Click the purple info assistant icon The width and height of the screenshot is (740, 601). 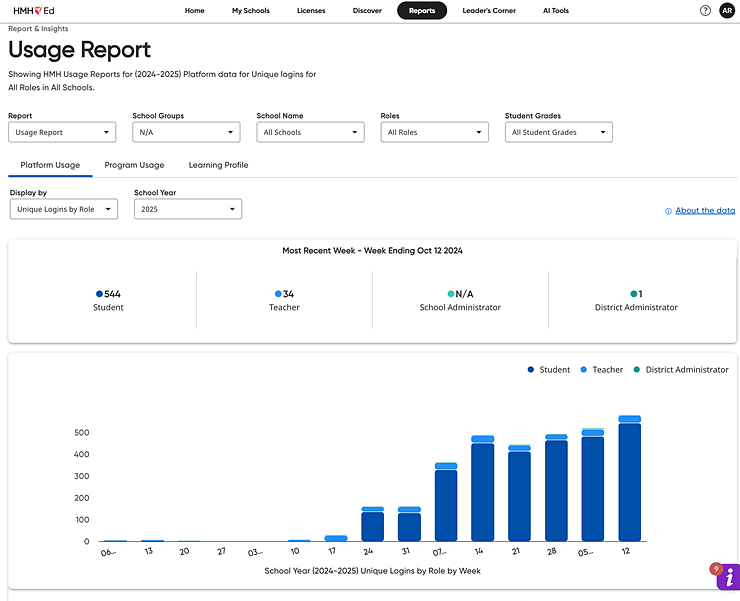pos(728,577)
